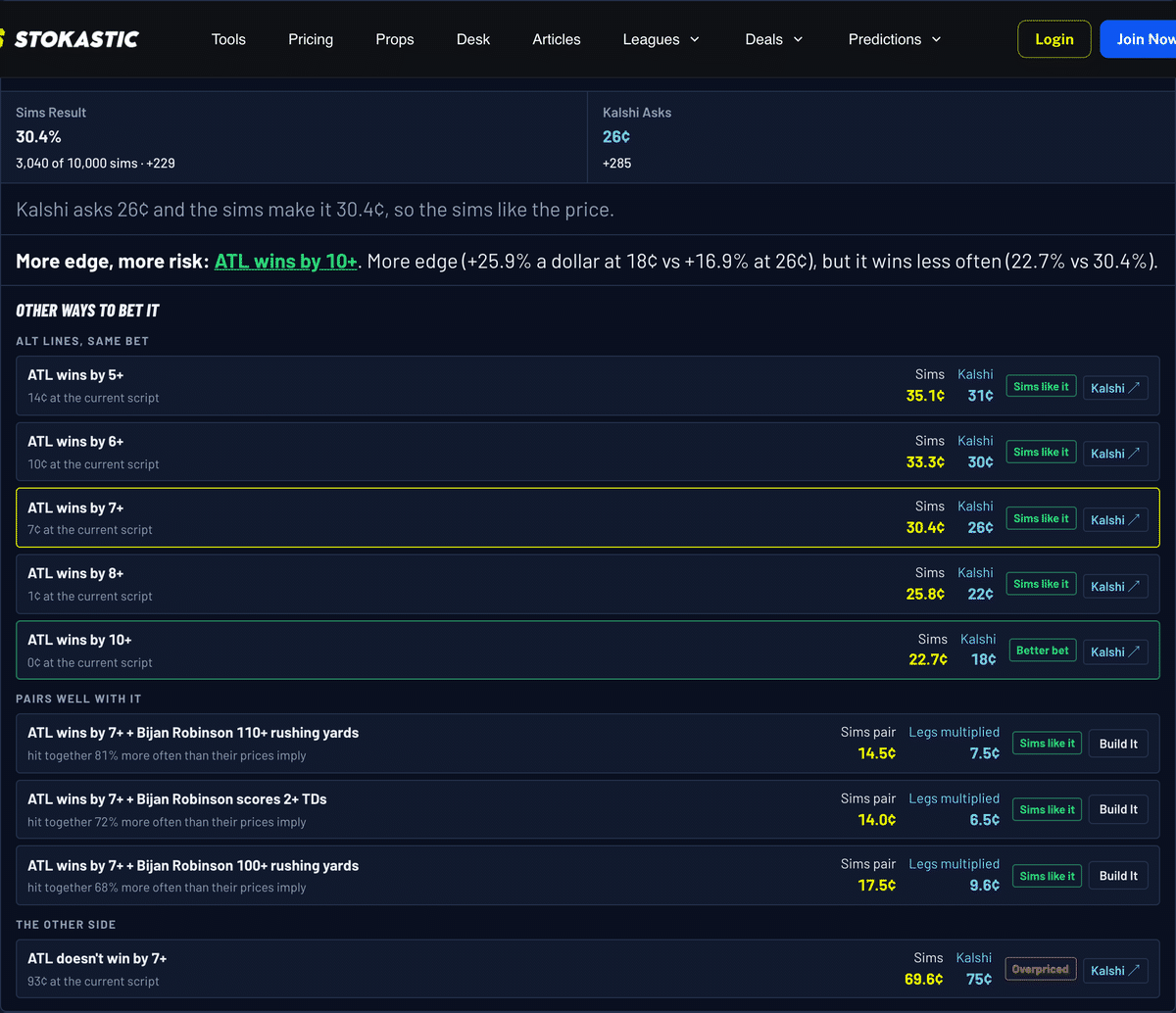Open Kalshi for ATL wins by 10+ row

(x=1115, y=651)
